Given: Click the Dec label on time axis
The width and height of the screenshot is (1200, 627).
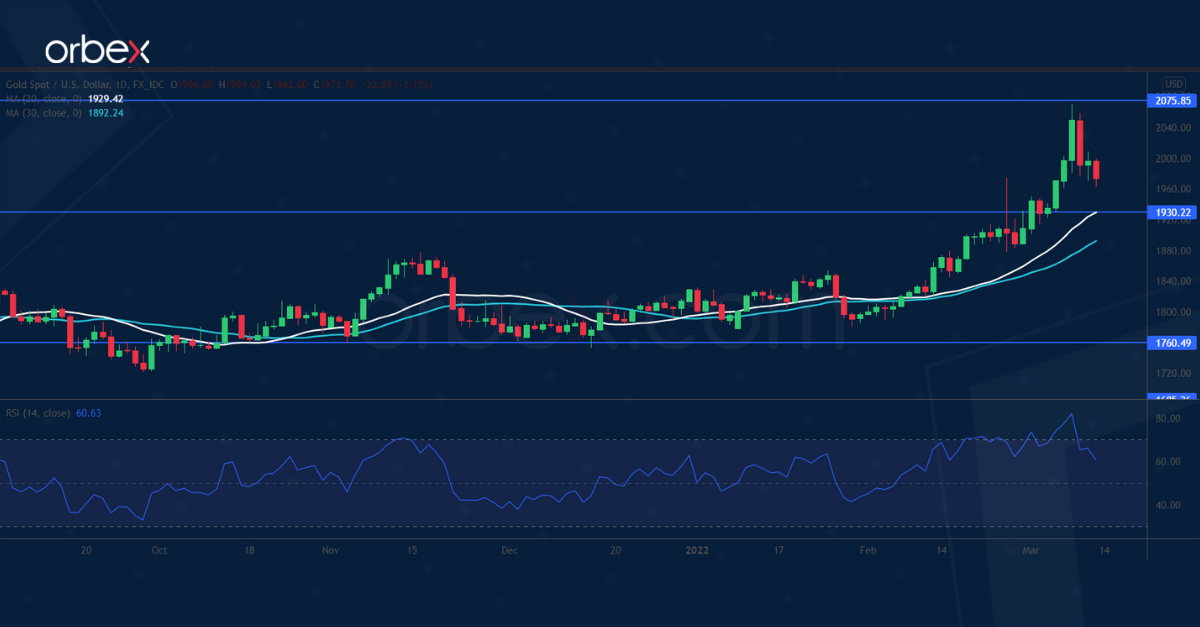Looking at the screenshot, I should (508, 550).
